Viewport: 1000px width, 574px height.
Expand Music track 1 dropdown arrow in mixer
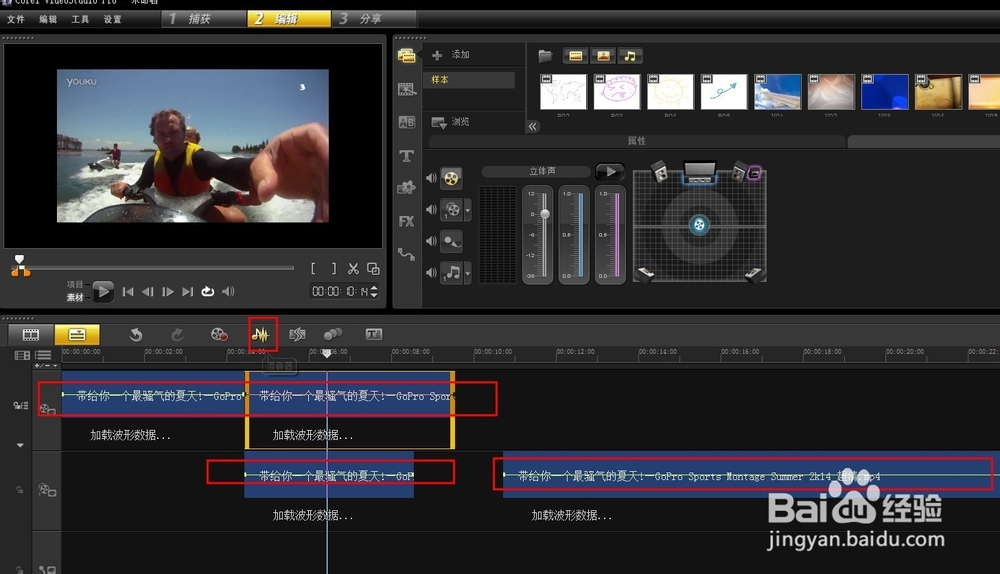[467, 274]
